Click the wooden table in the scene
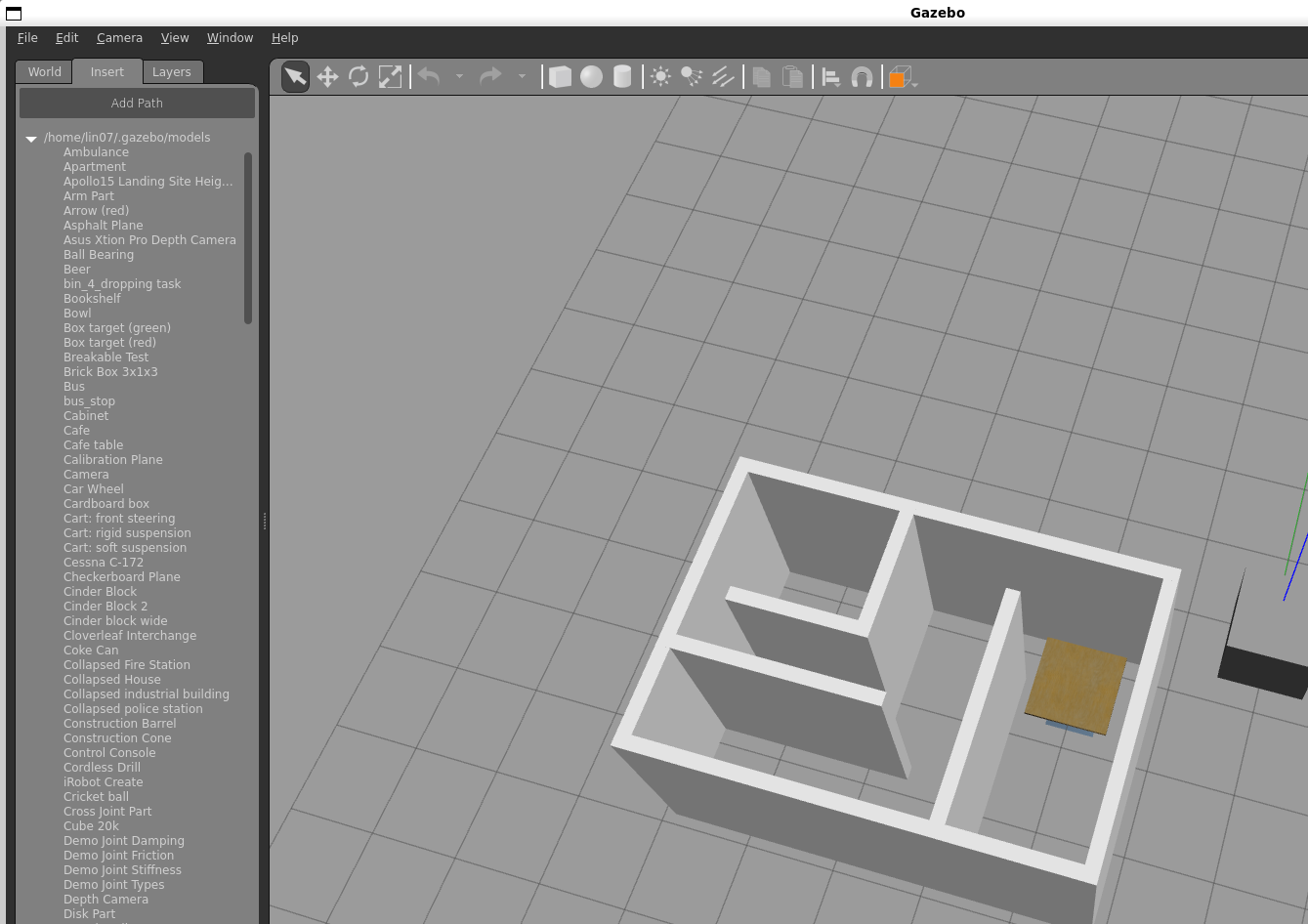This screenshot has width=1308, height=924. pos(1076,686)
